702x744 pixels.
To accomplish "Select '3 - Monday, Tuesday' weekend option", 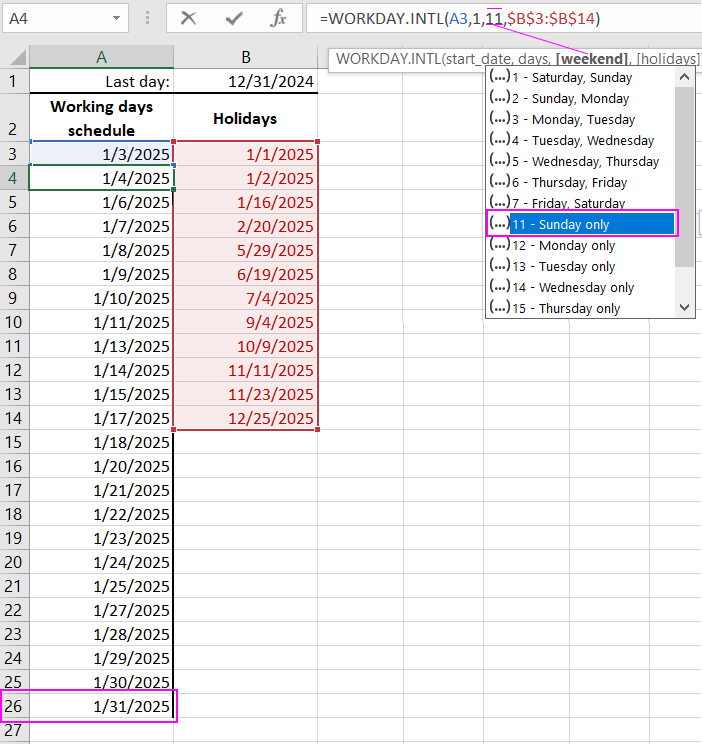I will [581, 119].
